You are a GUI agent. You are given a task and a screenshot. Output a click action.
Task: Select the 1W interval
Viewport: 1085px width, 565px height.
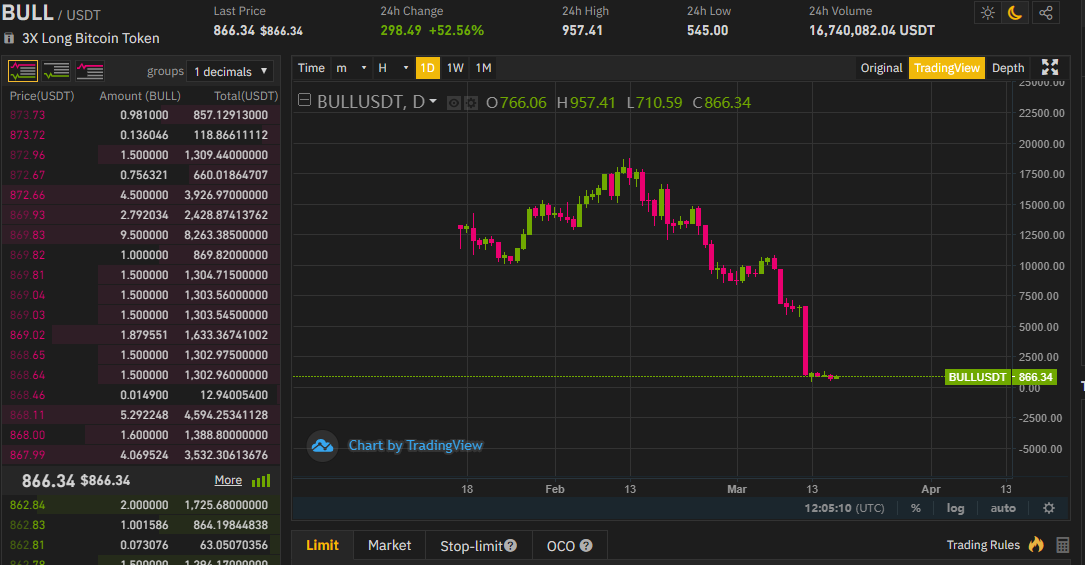pyautogui.click(x=455, y=68)
